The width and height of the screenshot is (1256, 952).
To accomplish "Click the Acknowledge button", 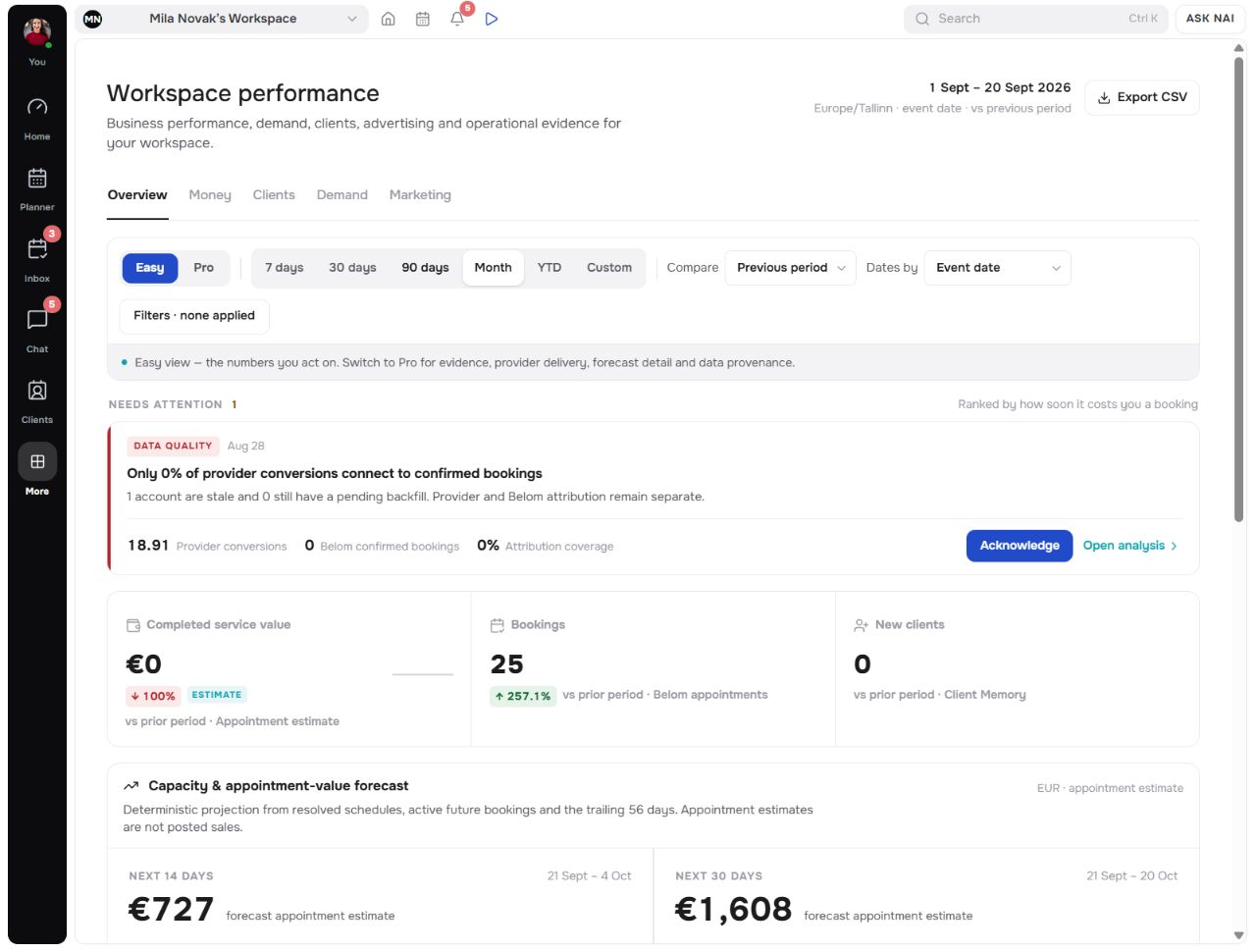I will [x=1020, y=546].
